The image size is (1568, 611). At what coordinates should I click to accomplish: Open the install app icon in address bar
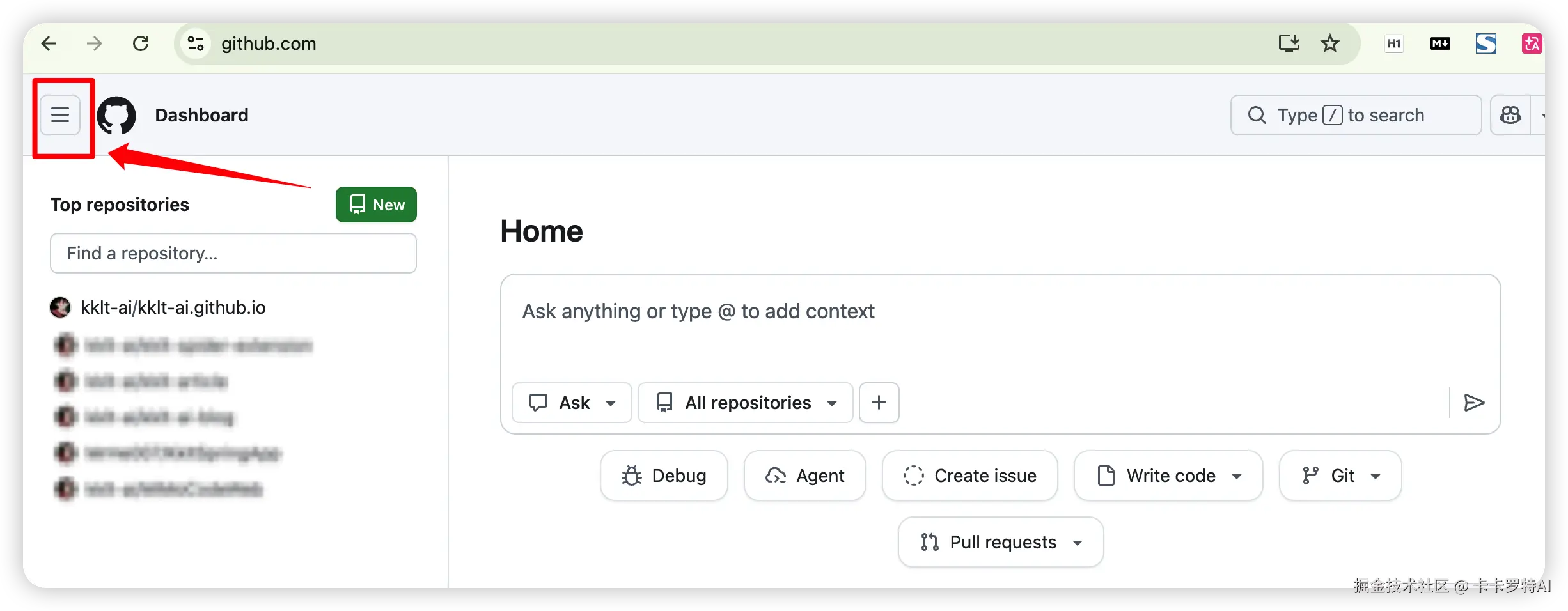click(1289, 43)
